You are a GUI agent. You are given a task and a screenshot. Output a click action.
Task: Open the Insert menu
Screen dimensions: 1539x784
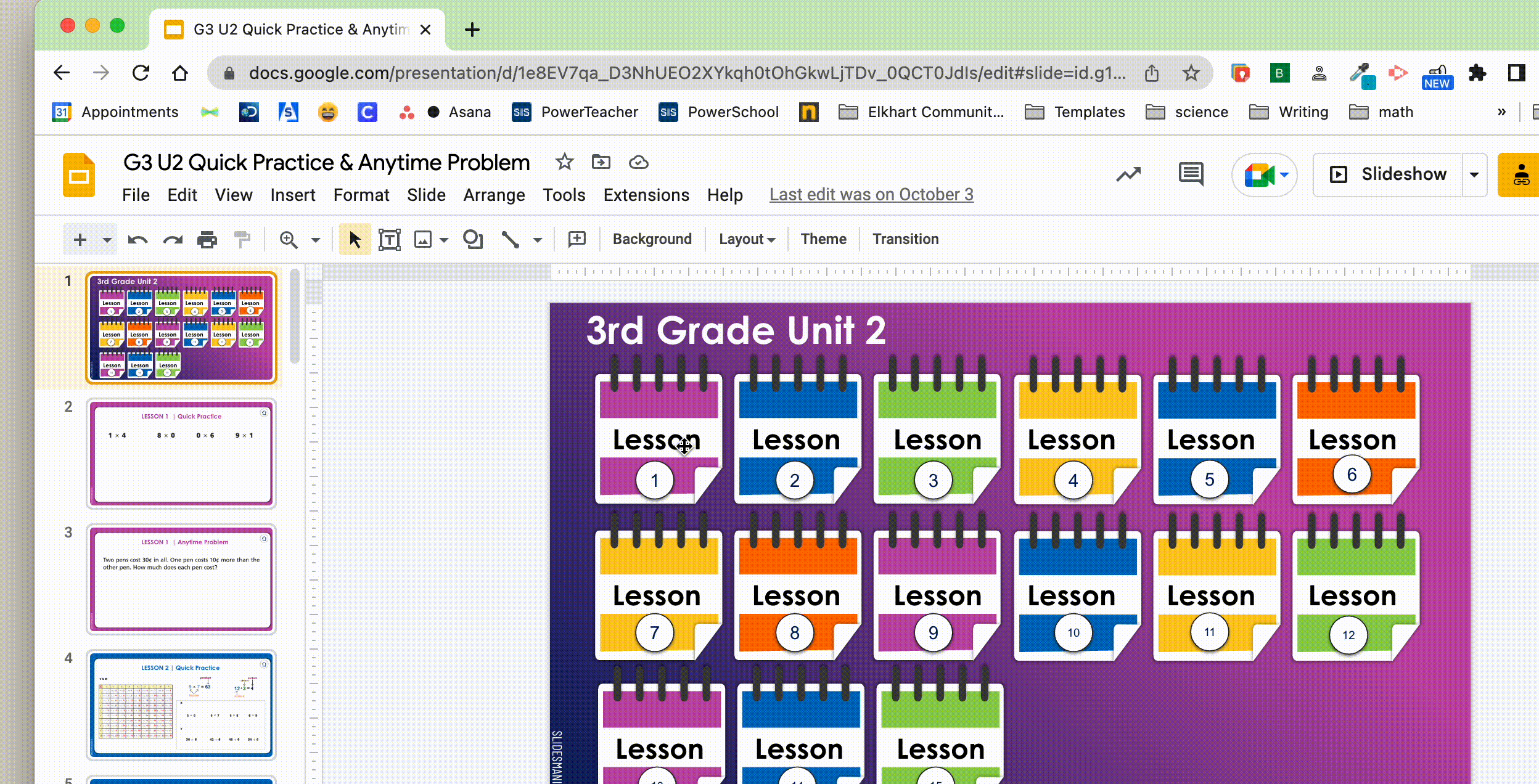click(293, 195)
